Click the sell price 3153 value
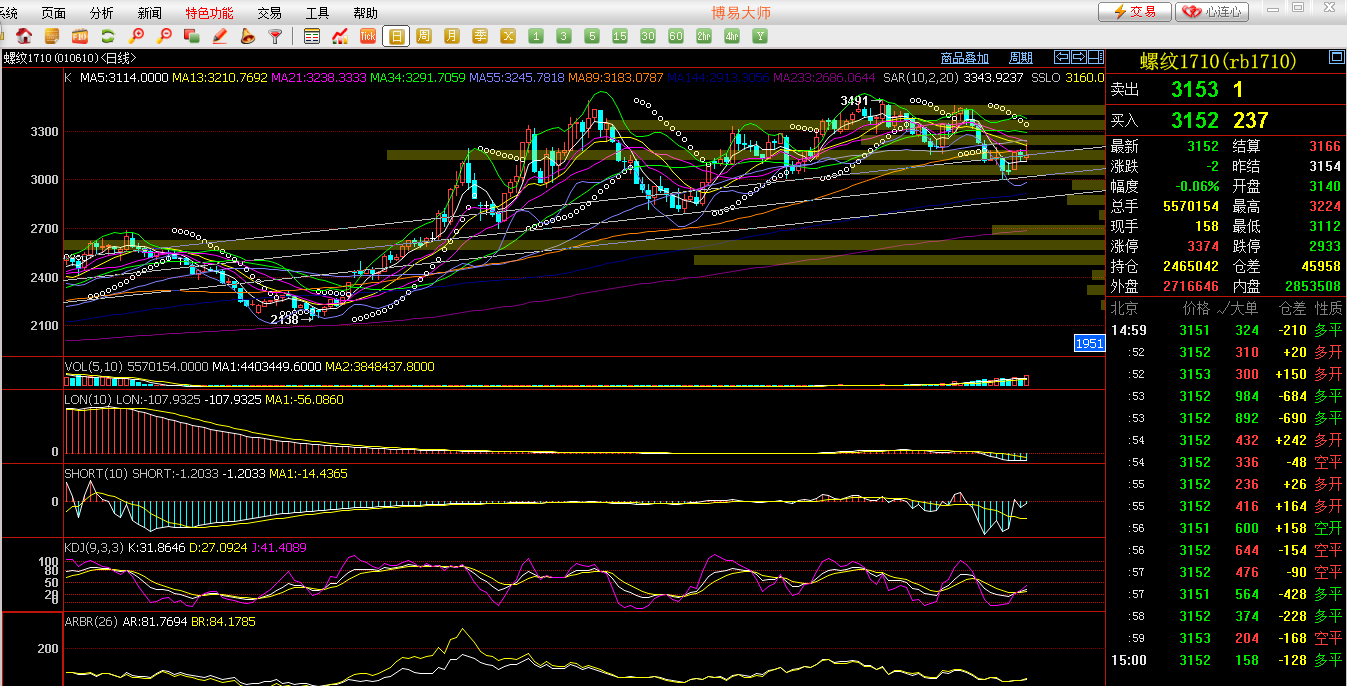 point(1195,89)
